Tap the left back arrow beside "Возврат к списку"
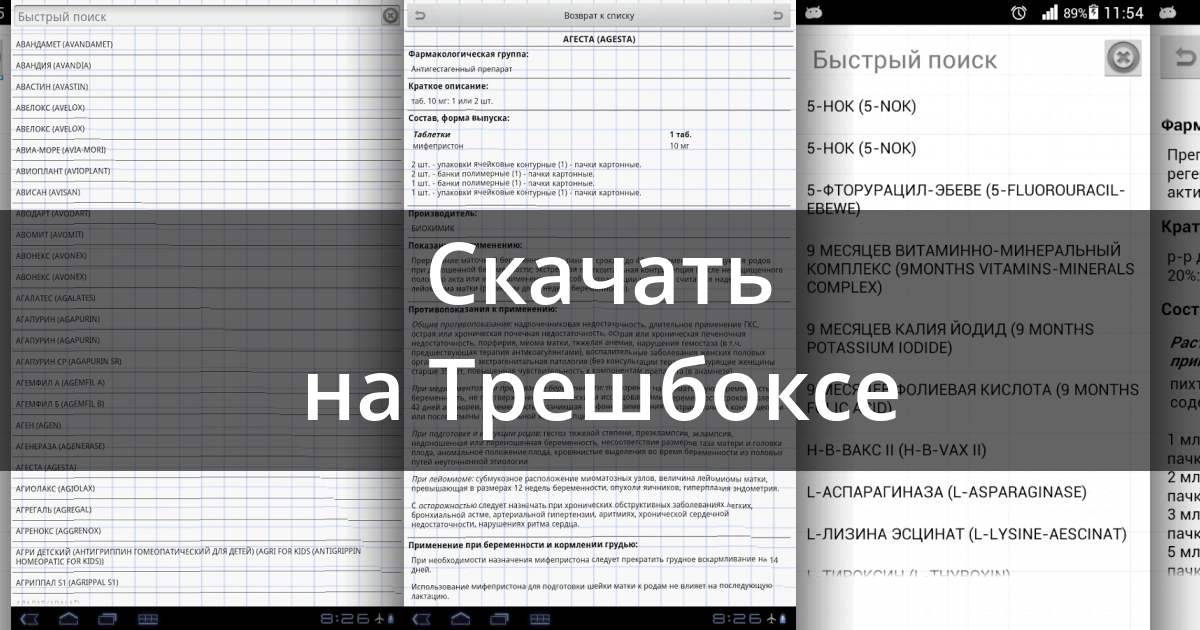 click(420, 15)
